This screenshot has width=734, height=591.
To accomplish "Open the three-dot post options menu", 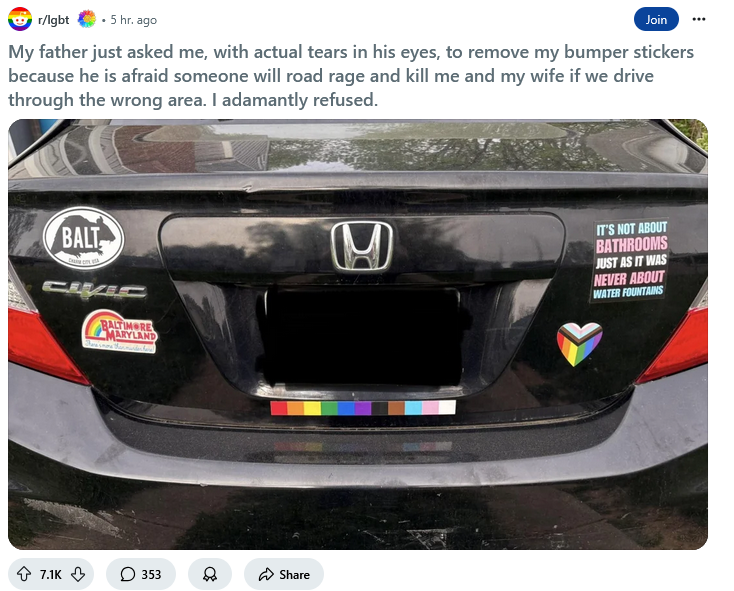I will (698, 19).
